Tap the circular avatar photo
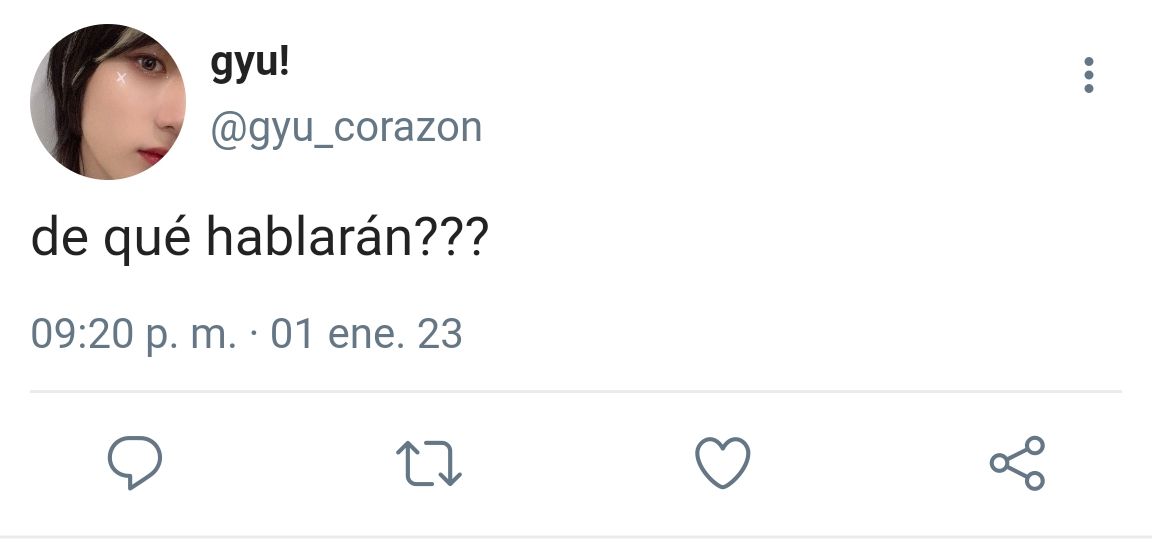The width and height of the screenshot is (1152, 555). (108, 101)
